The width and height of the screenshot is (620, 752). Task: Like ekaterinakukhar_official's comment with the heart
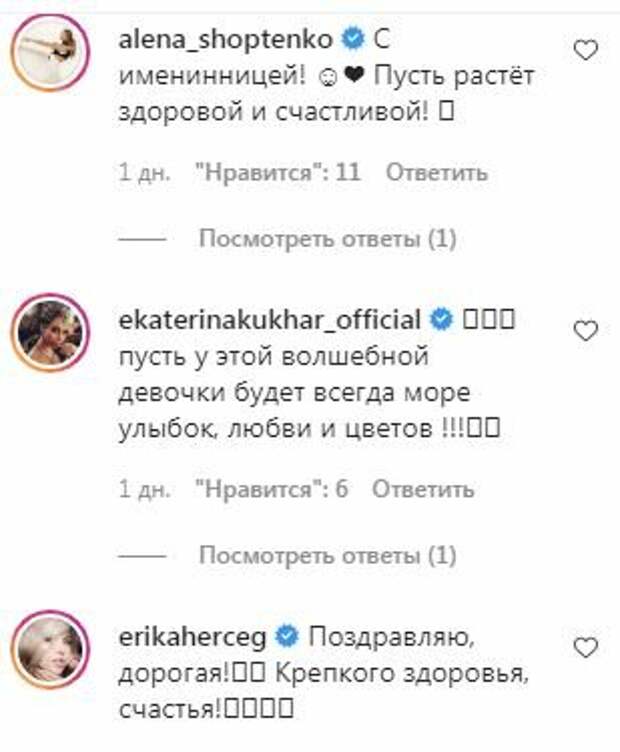click(586, 331)
